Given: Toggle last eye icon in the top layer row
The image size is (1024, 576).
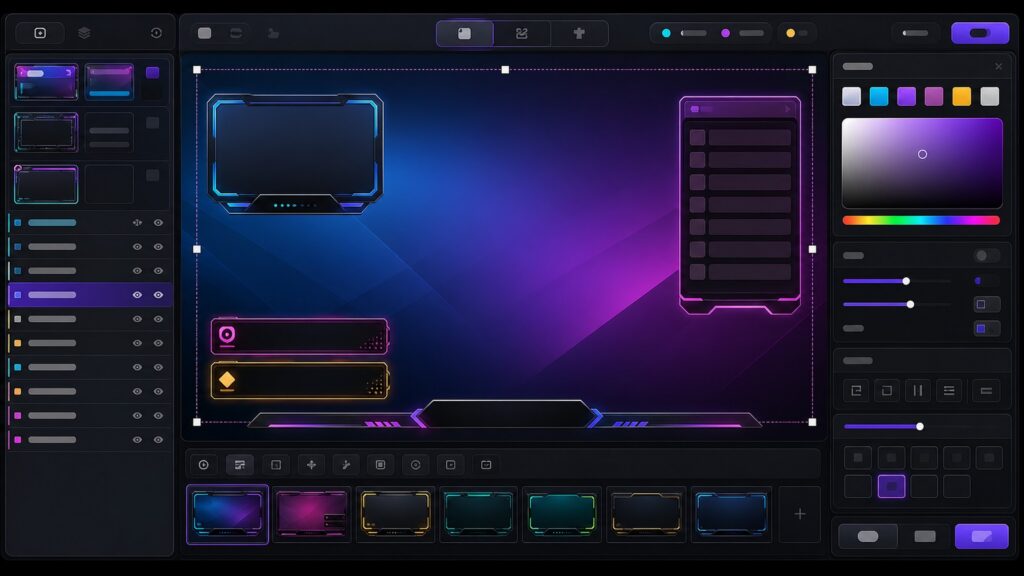Looking at the screenshot, I should click(158, 223).
